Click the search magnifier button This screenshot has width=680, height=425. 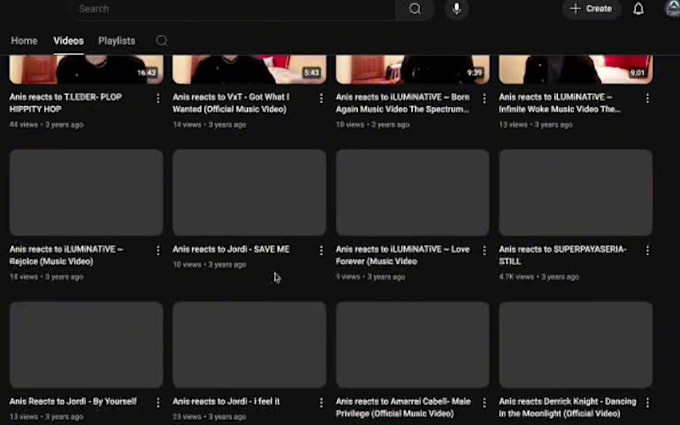tap(415, 9)
